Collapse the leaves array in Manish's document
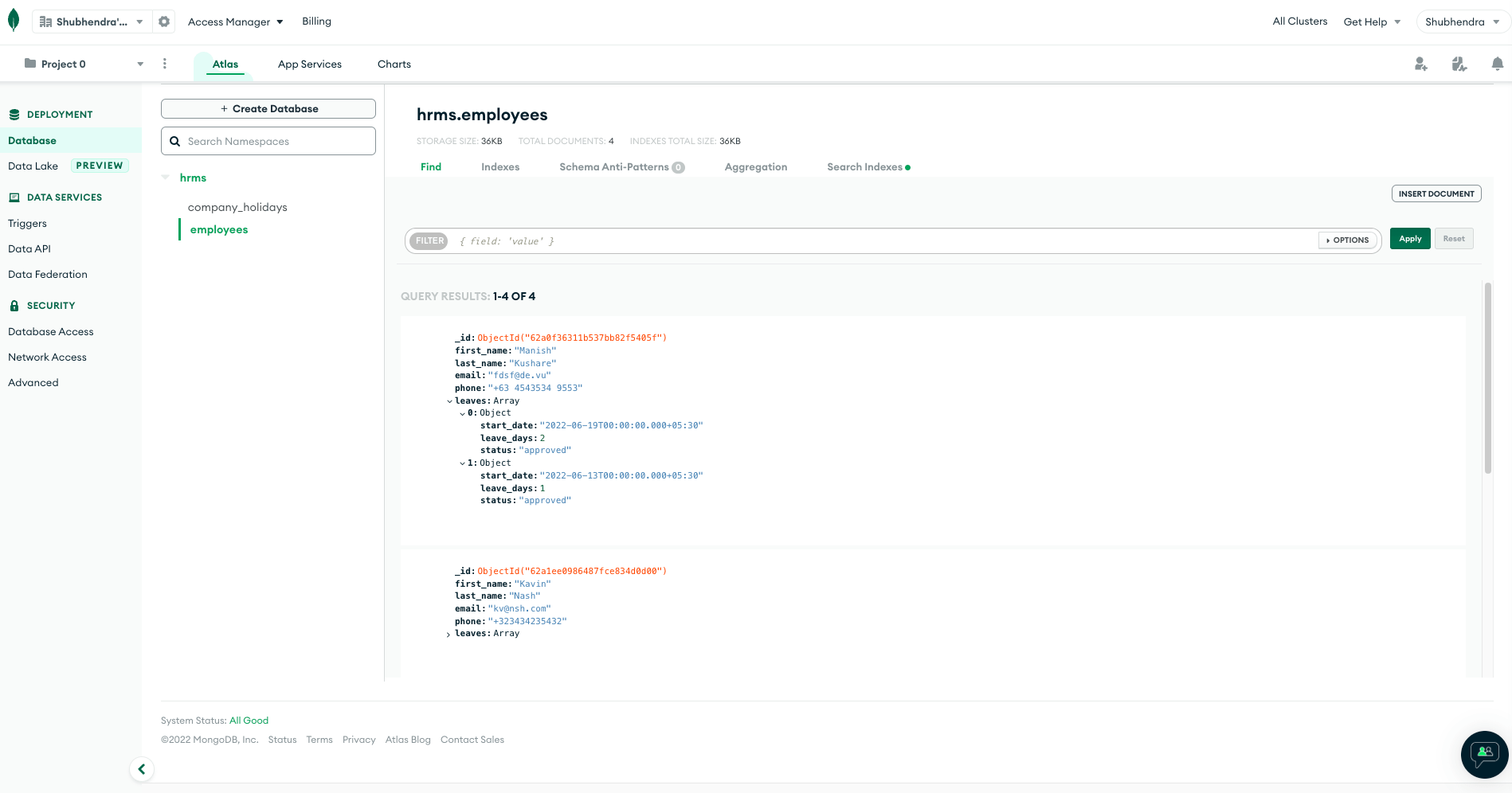This screenshot has width=1512, height=793. click(450, 400)
